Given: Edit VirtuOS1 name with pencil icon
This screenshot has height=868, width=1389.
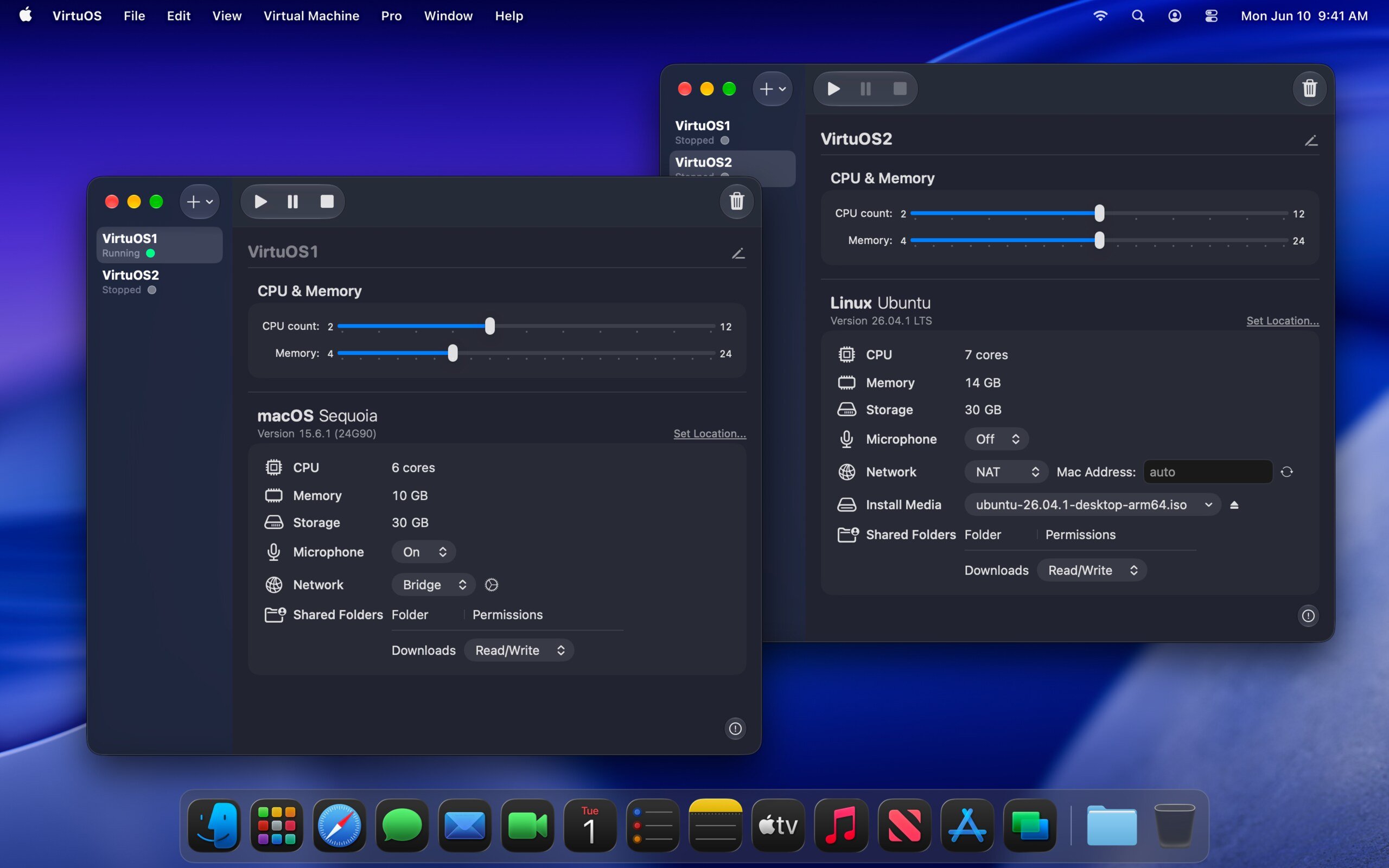Looking at the screenshot, I should tap(738, 253).
